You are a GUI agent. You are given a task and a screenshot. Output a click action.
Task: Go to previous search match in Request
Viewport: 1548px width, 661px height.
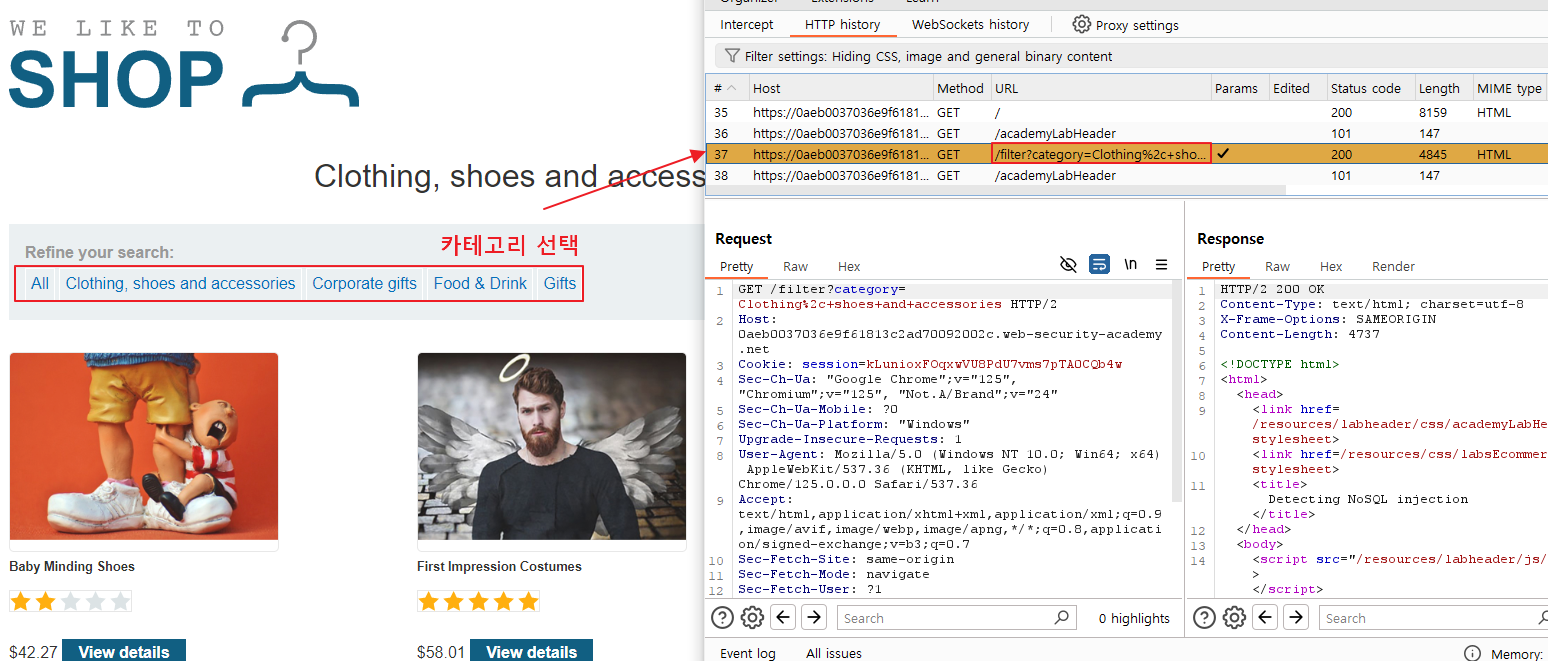click(x=784, y=617)
